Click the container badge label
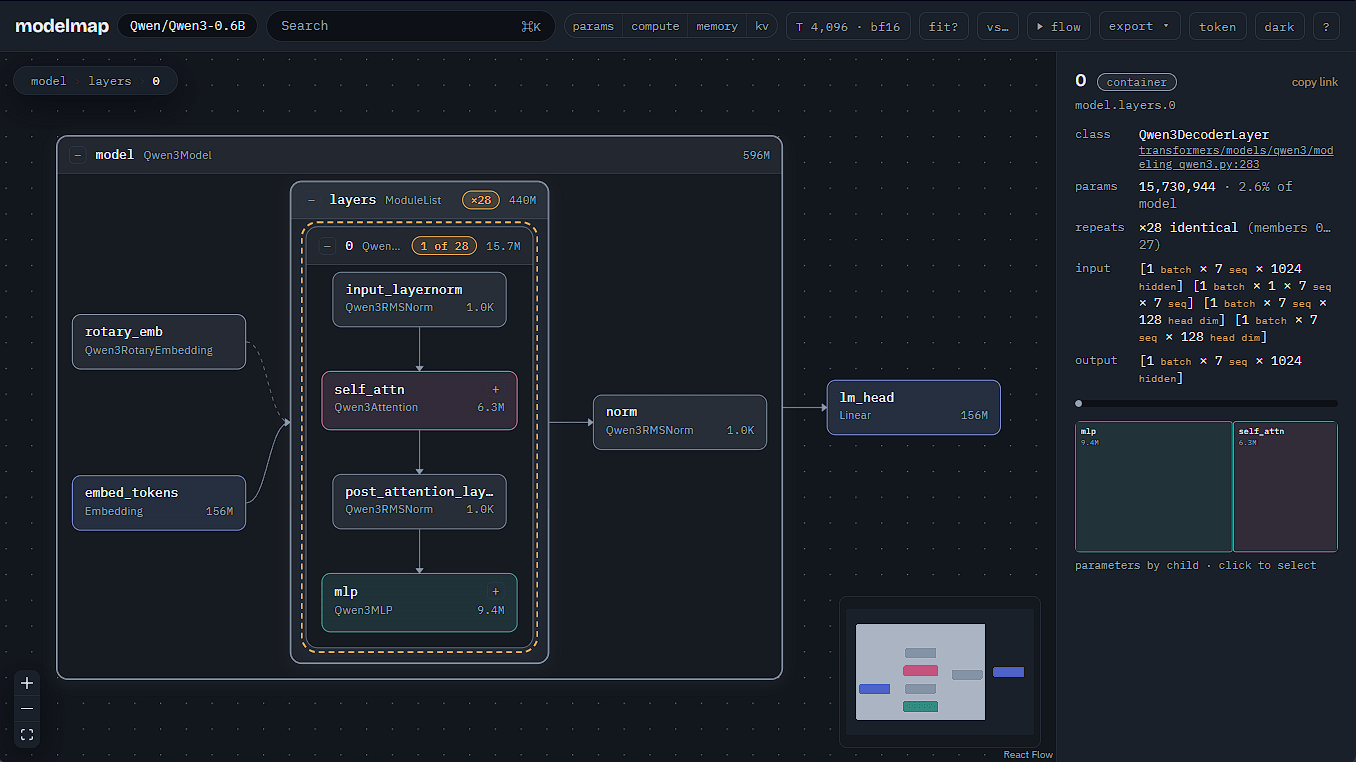 [x=1137, y=82]
